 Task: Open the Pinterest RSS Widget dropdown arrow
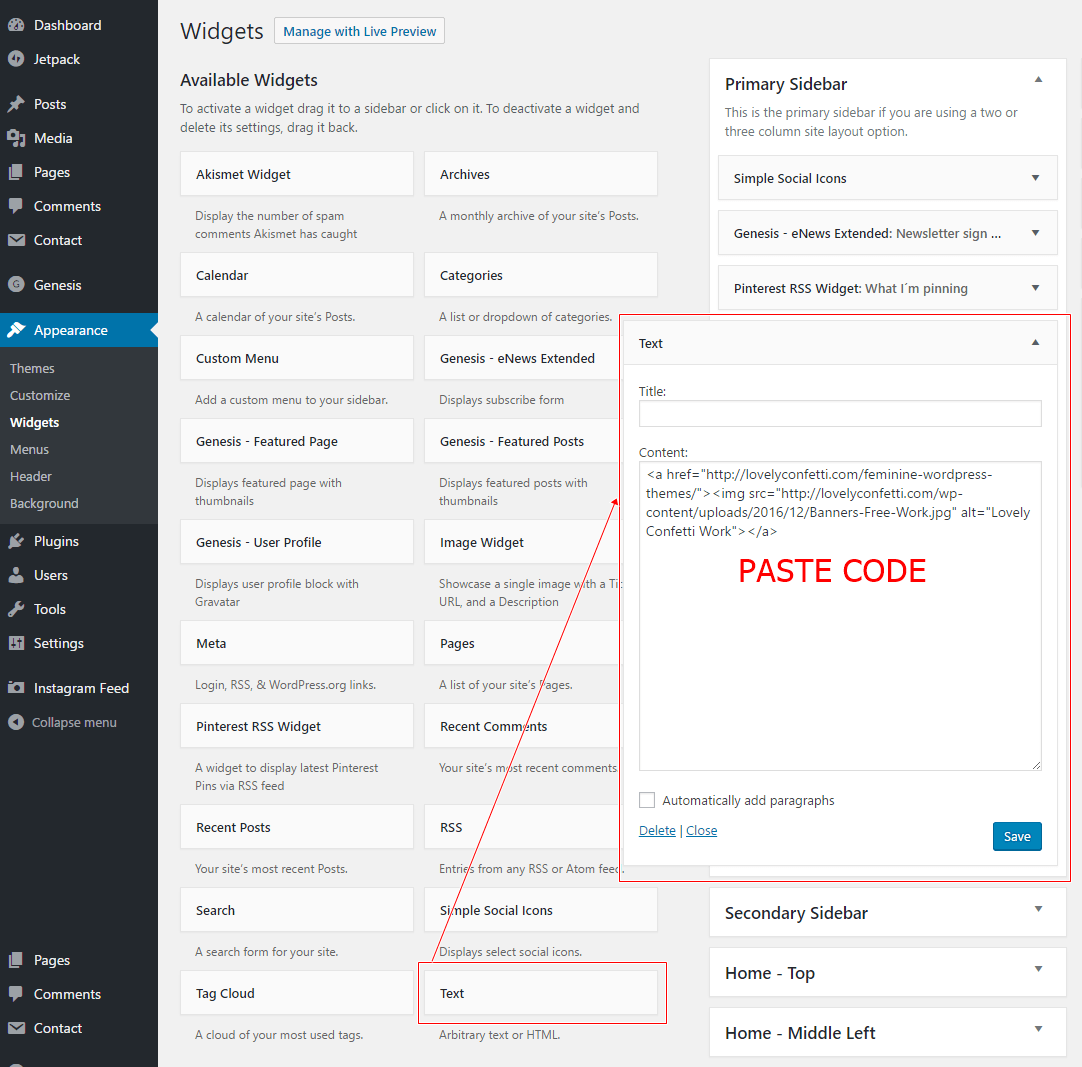click(x=1035, y=287)
